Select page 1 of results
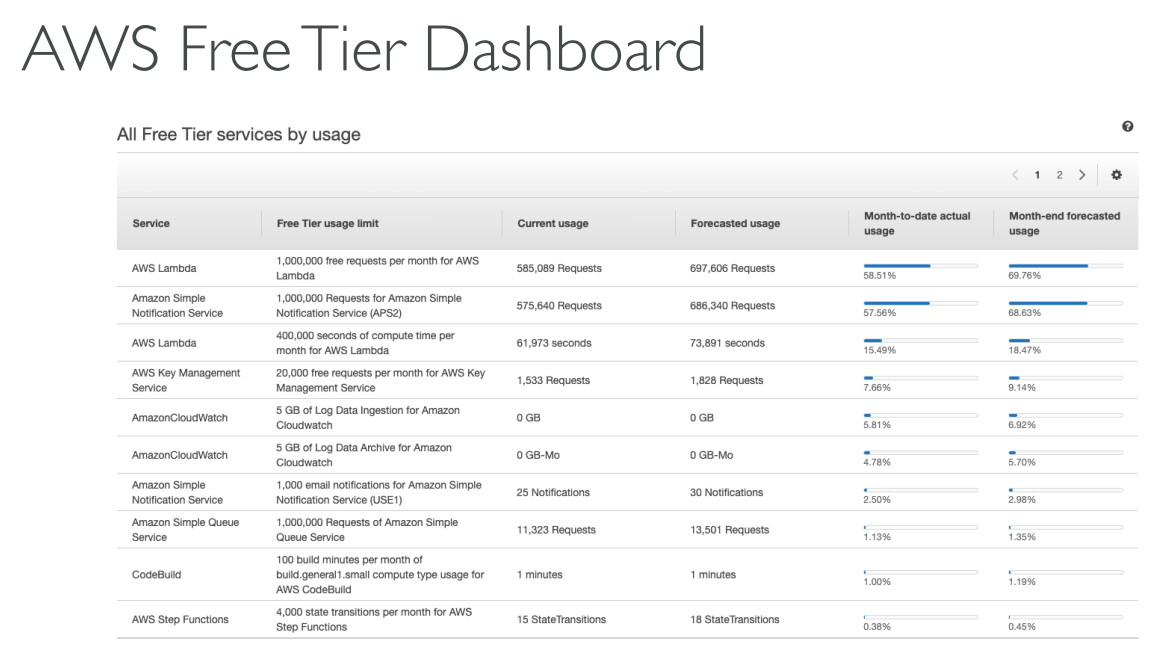 [x=1037, y=175]
